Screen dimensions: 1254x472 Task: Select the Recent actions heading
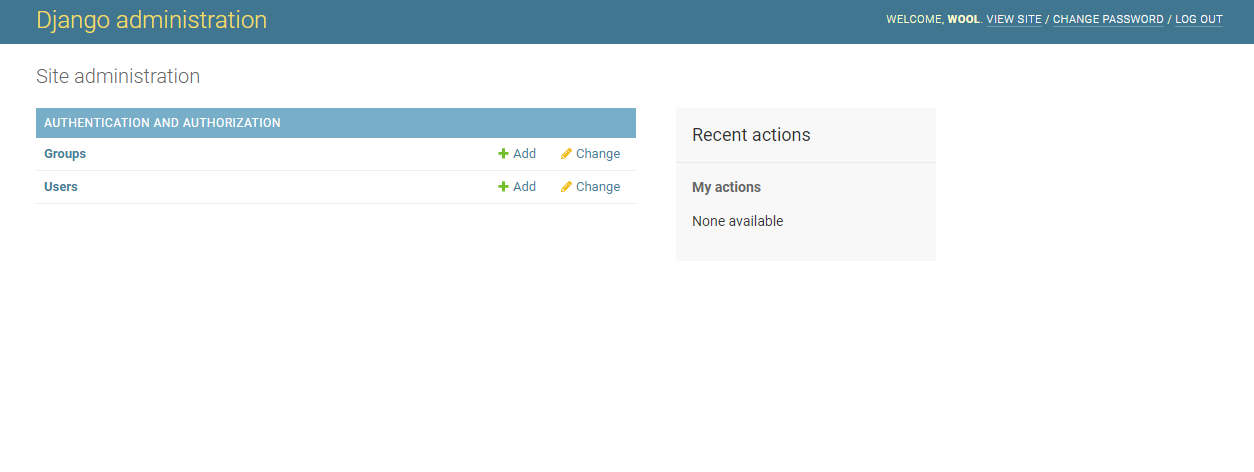point(751,135)
